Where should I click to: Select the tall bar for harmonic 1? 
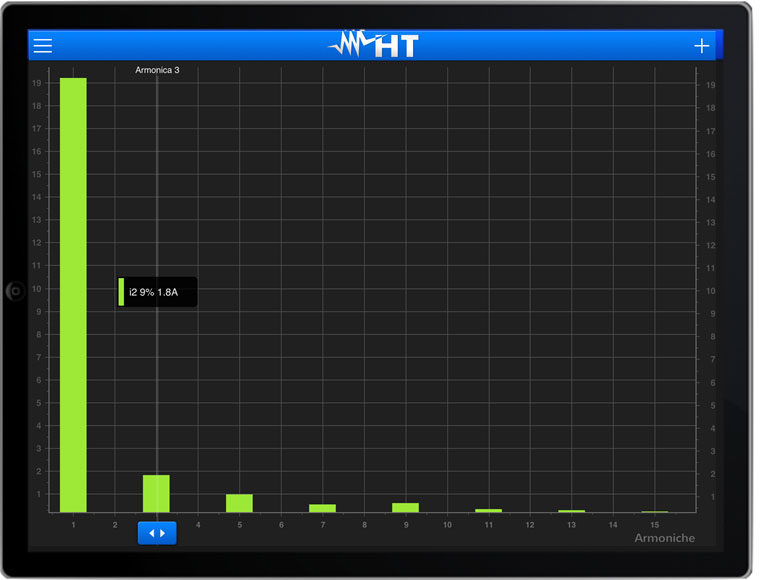click(x=73, y=295)
